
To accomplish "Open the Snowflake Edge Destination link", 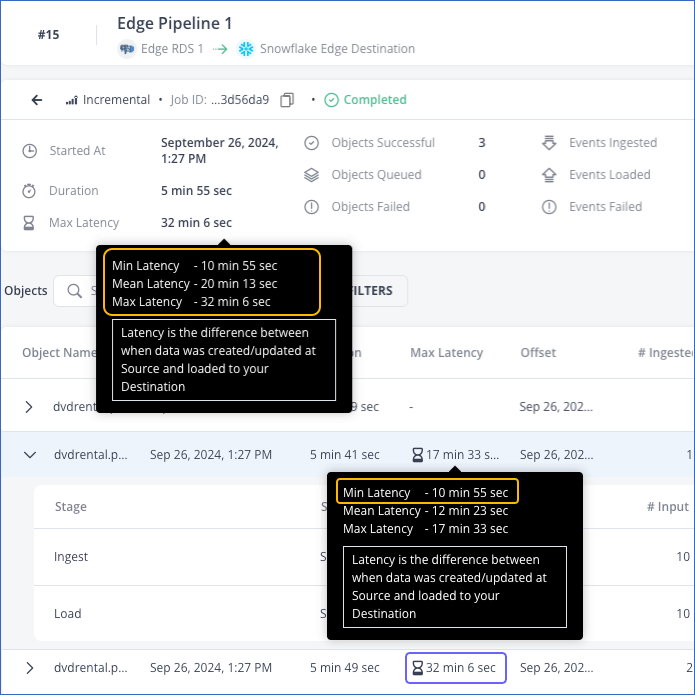I will (x=337, y=49).
